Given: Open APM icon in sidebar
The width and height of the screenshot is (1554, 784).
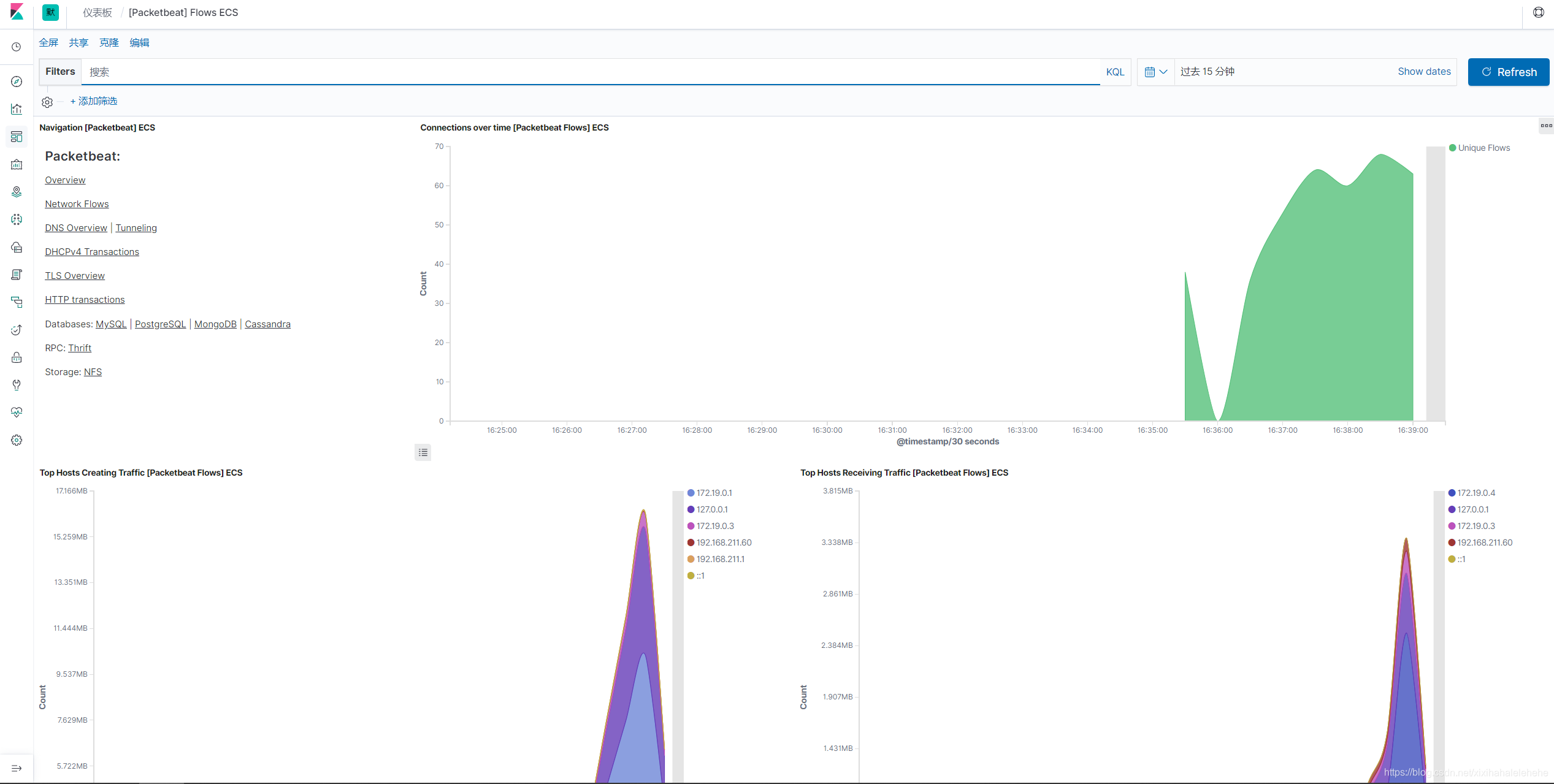Looking at the screenshot, I should click(x=17, y=302).
